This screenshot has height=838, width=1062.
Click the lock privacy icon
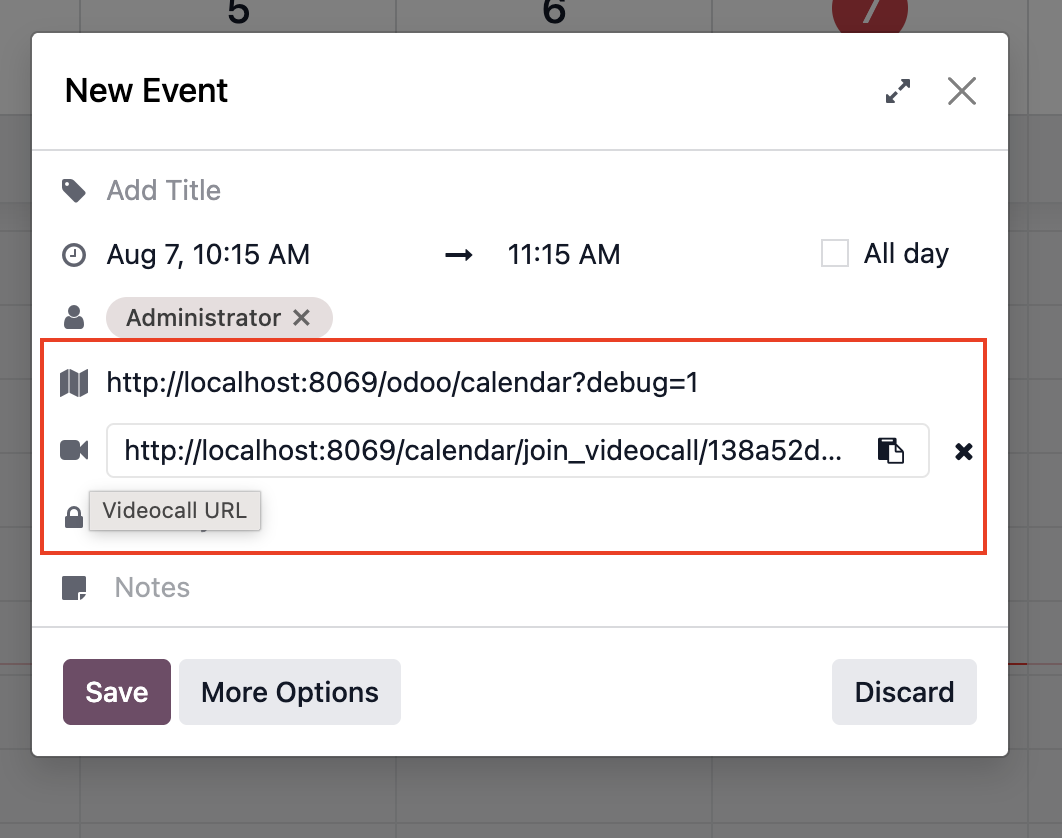click(74, 517)
